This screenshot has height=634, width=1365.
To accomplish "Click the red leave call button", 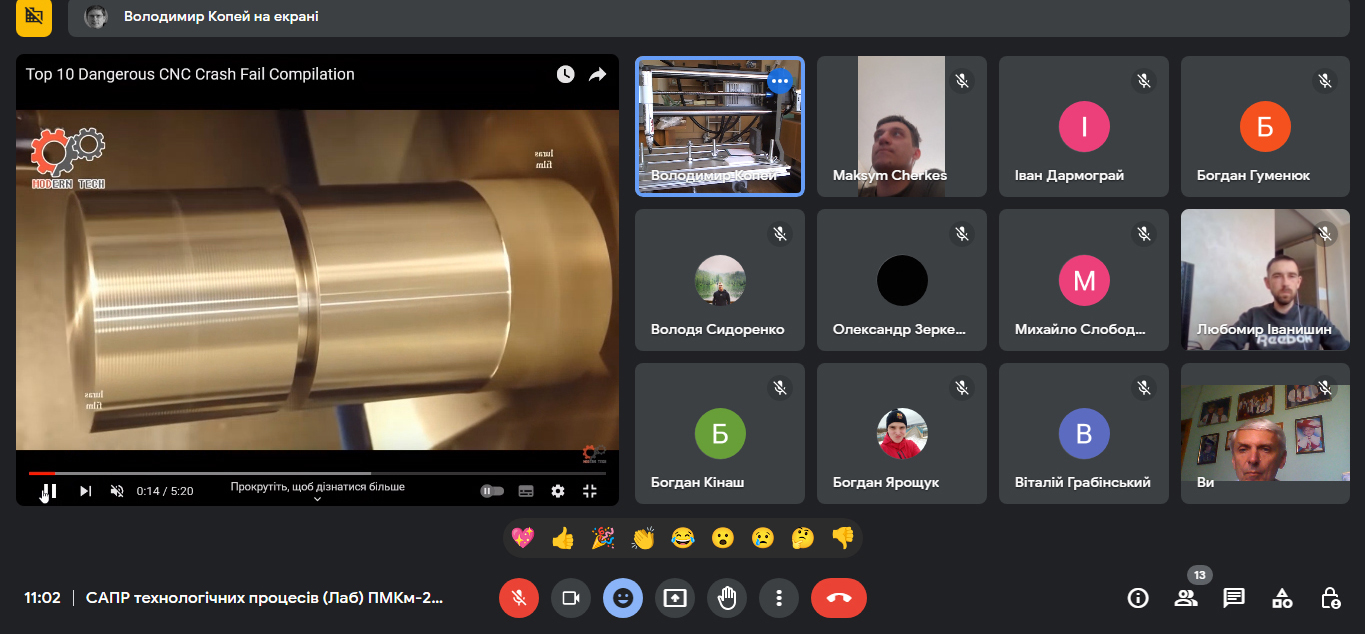I will [x=838, y=598].
